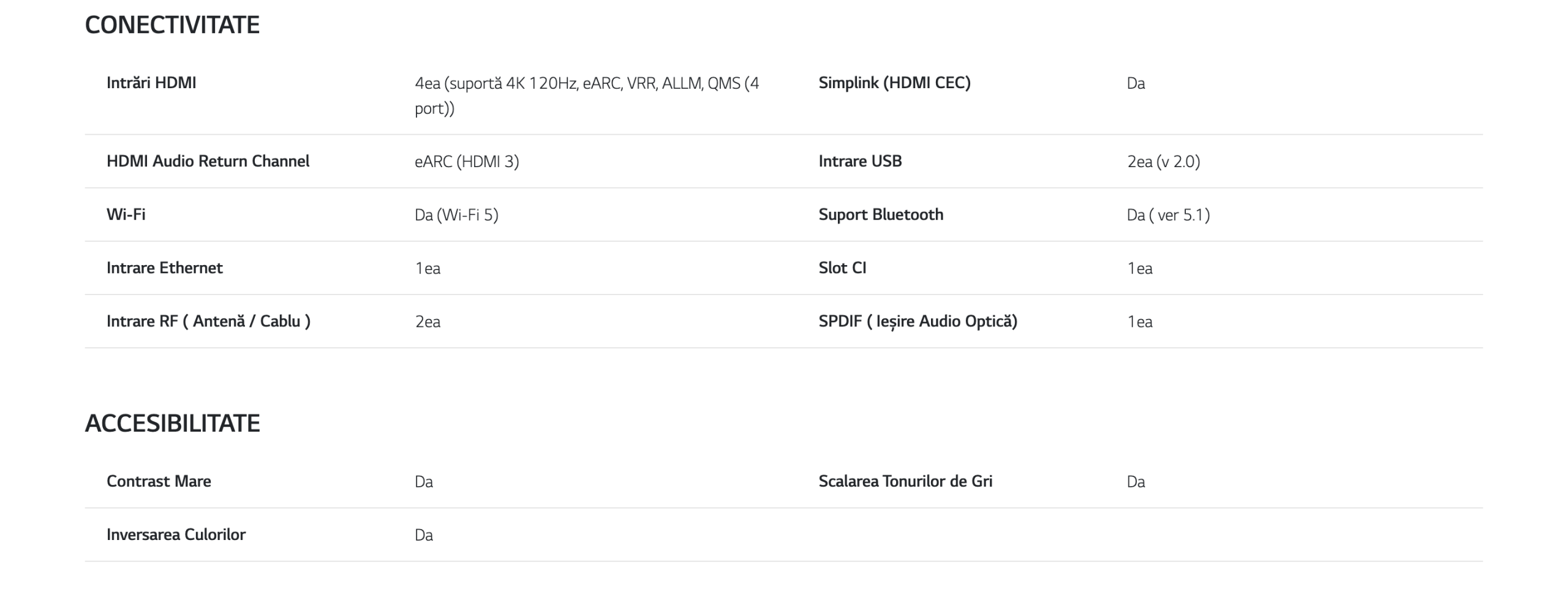Select the HDMI Audio Return Channel label

point(208,161)
